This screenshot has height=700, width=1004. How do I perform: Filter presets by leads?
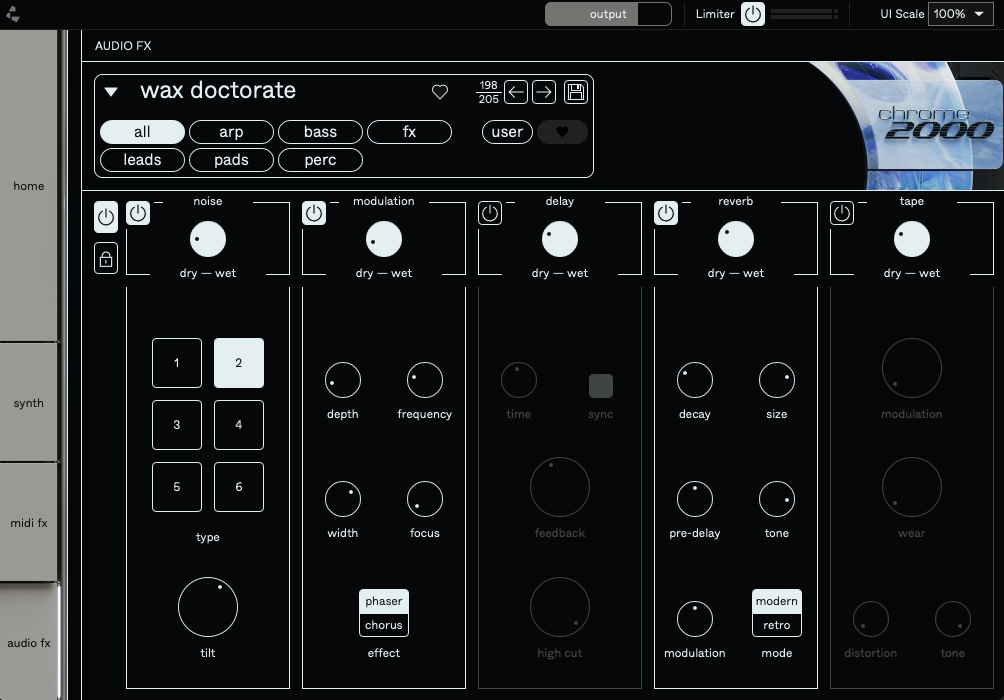142,160
